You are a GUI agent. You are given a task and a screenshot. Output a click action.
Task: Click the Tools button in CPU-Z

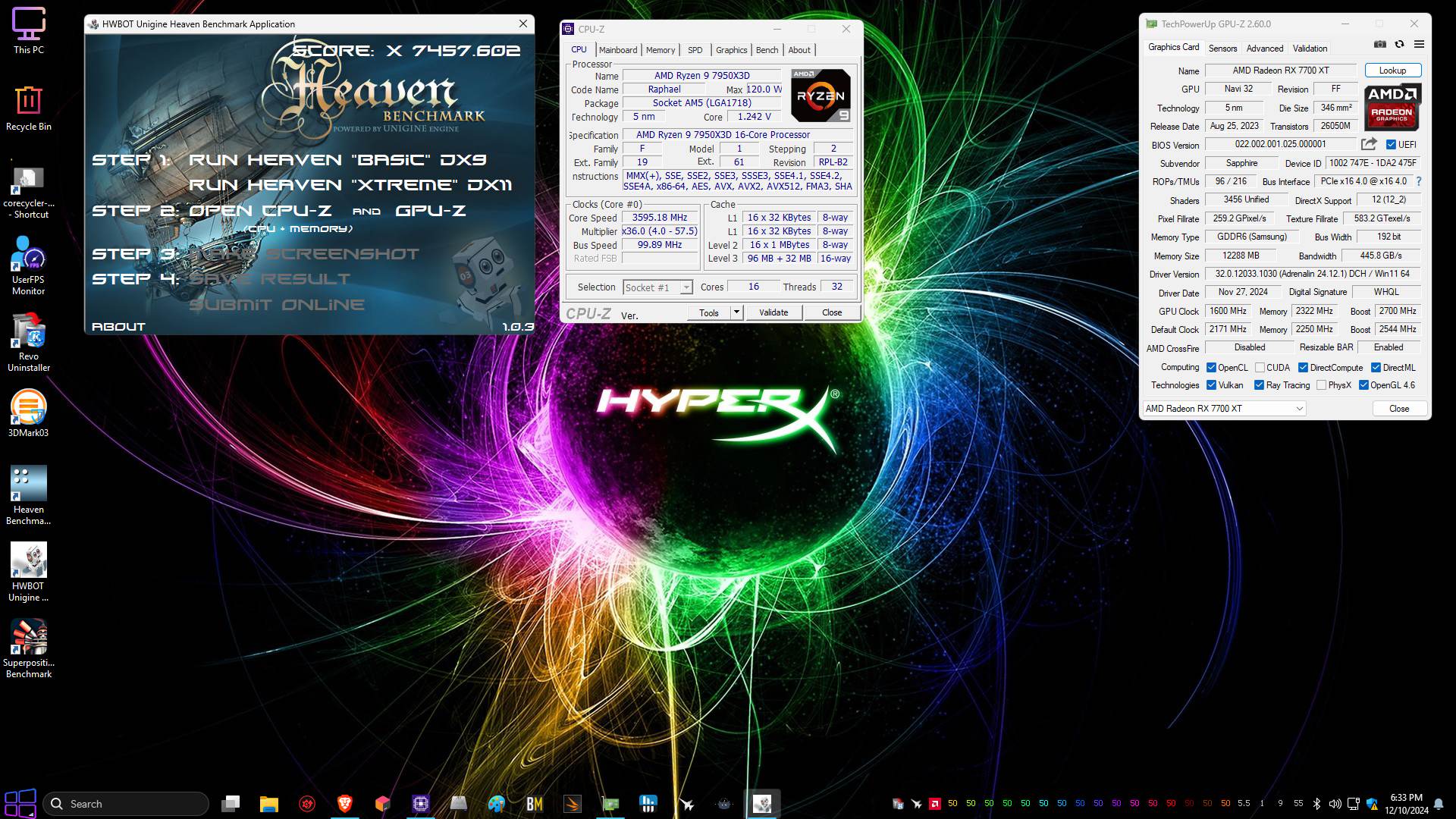pos(708,312)
